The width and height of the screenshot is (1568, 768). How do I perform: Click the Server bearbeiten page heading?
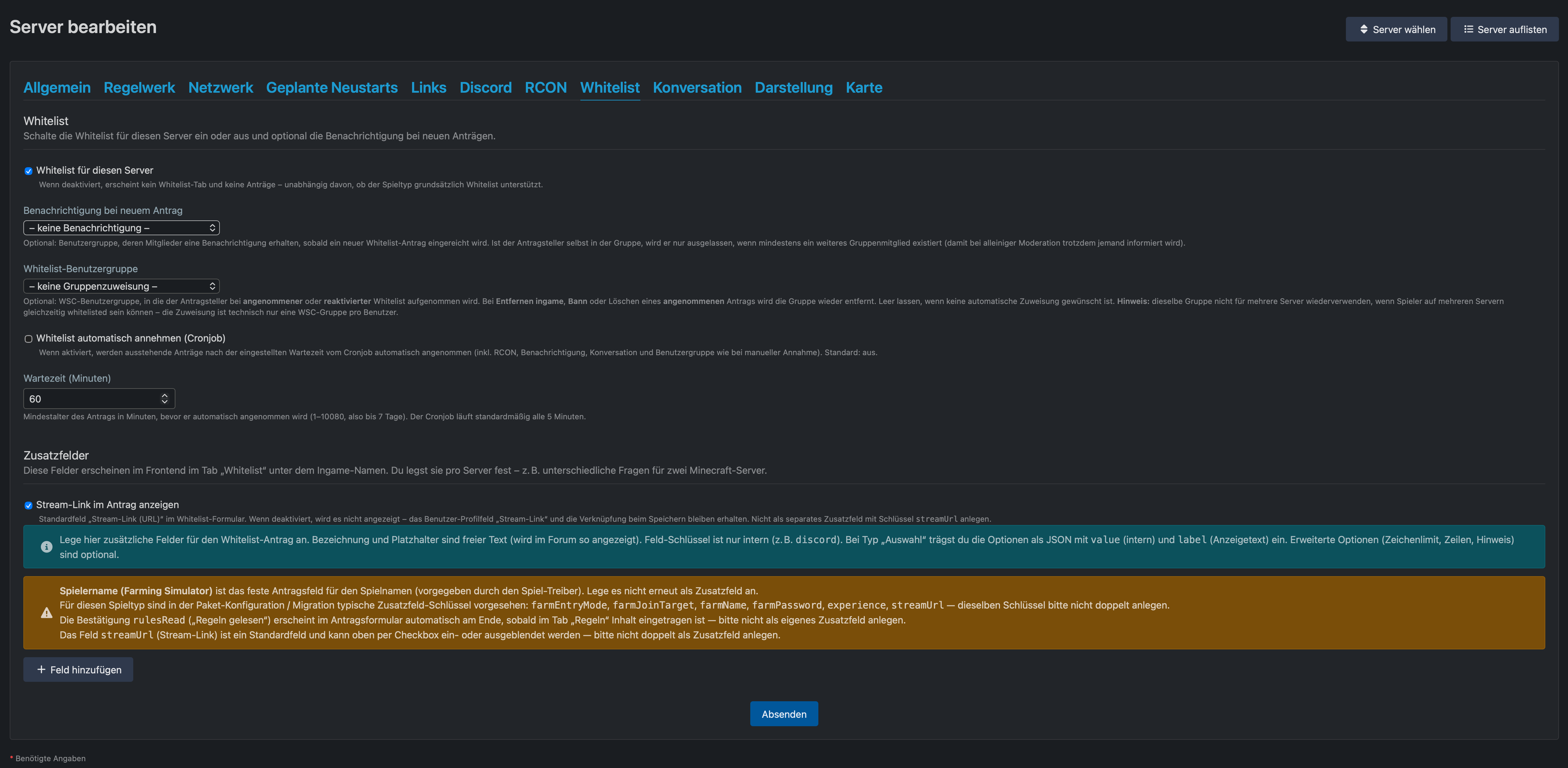click(x=83, y=27)
